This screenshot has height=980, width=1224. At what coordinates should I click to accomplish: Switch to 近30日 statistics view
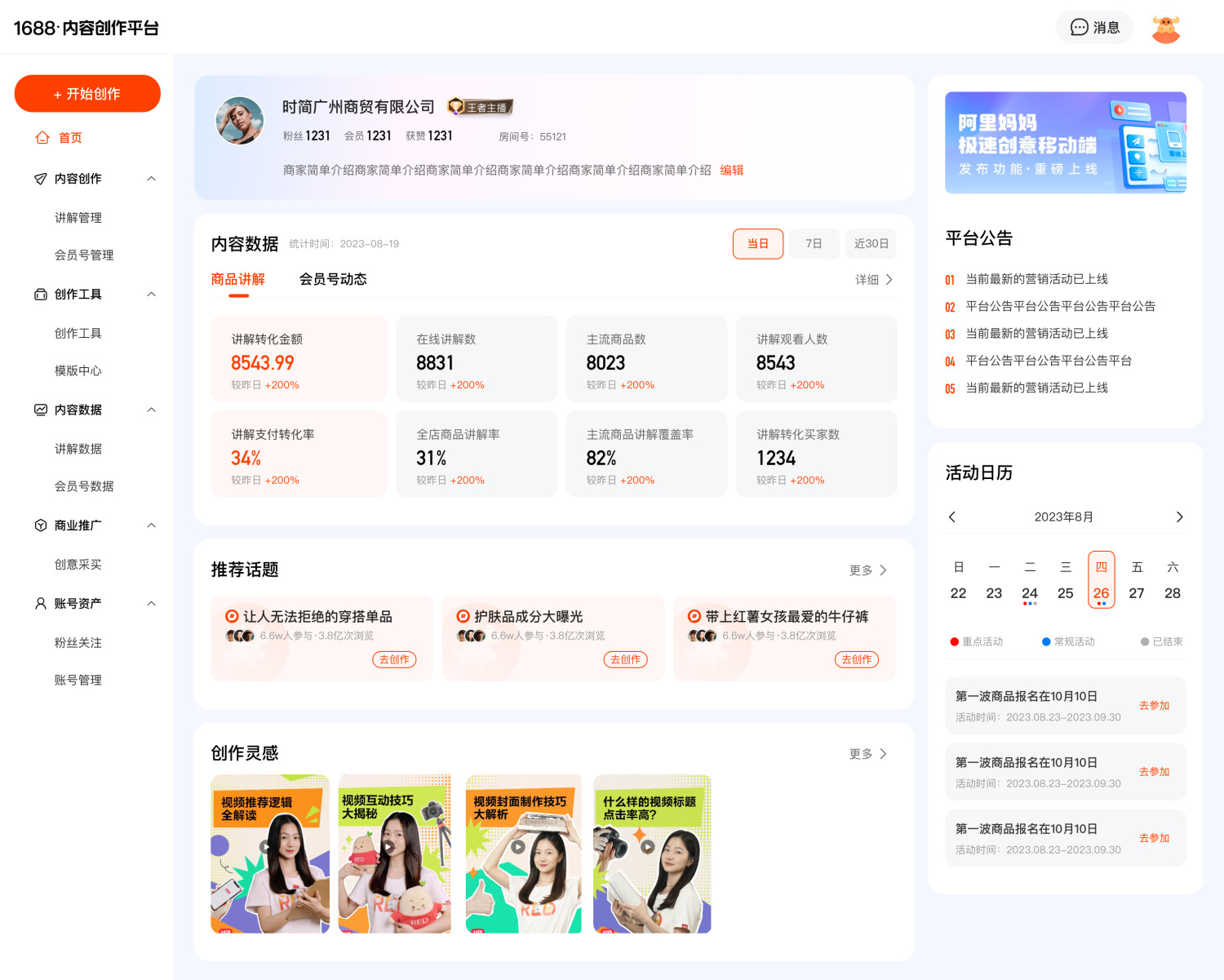tap(869, 243)
